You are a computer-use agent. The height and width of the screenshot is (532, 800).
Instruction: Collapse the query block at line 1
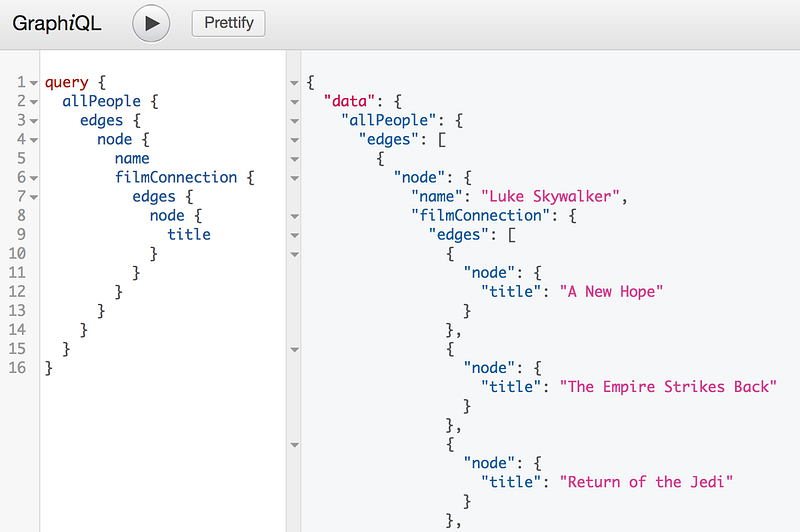click(x=33, y=83)
